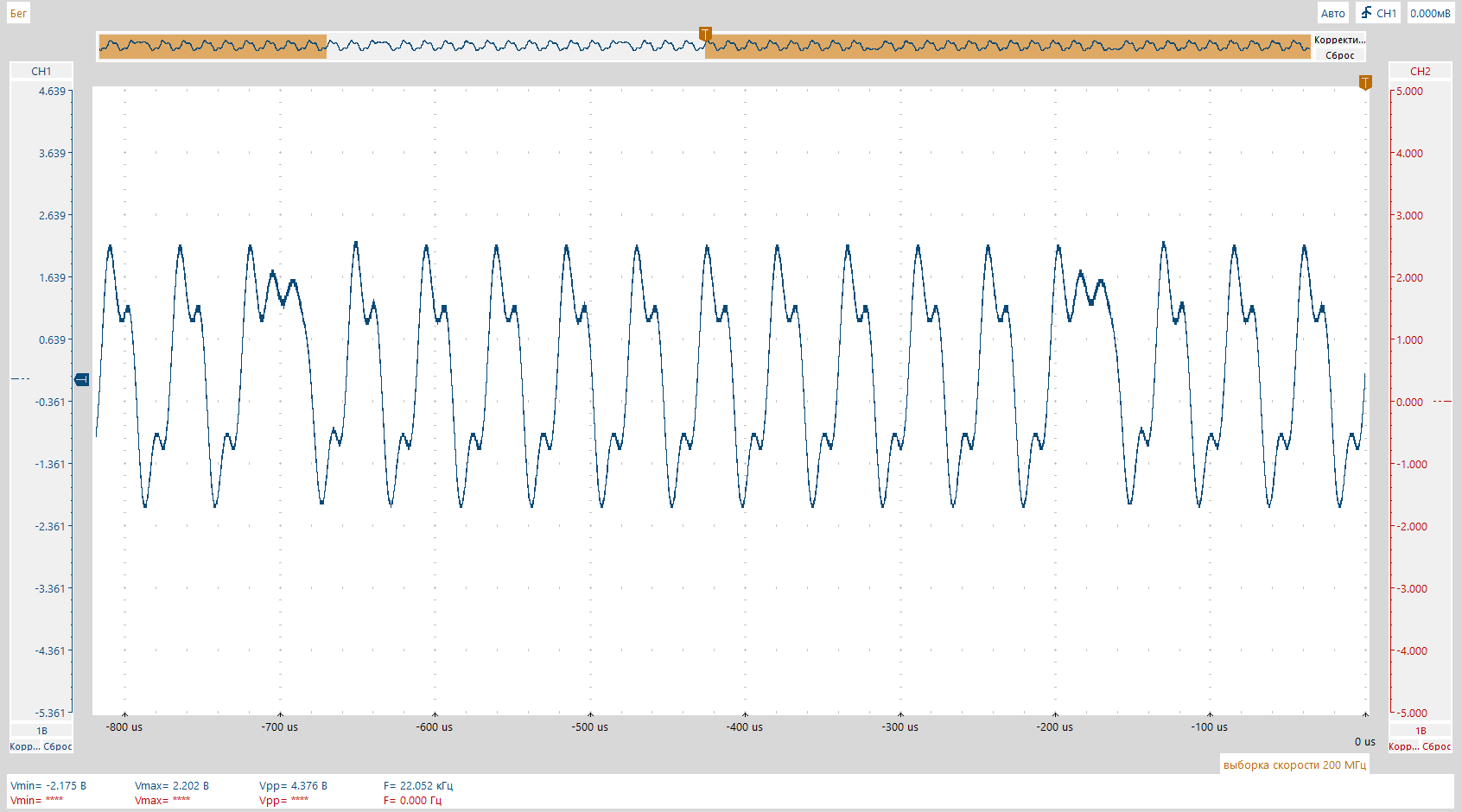Click Корректи... button beside the overview strip
The height and width of the screenshot is (812, 1462).
1339,40
